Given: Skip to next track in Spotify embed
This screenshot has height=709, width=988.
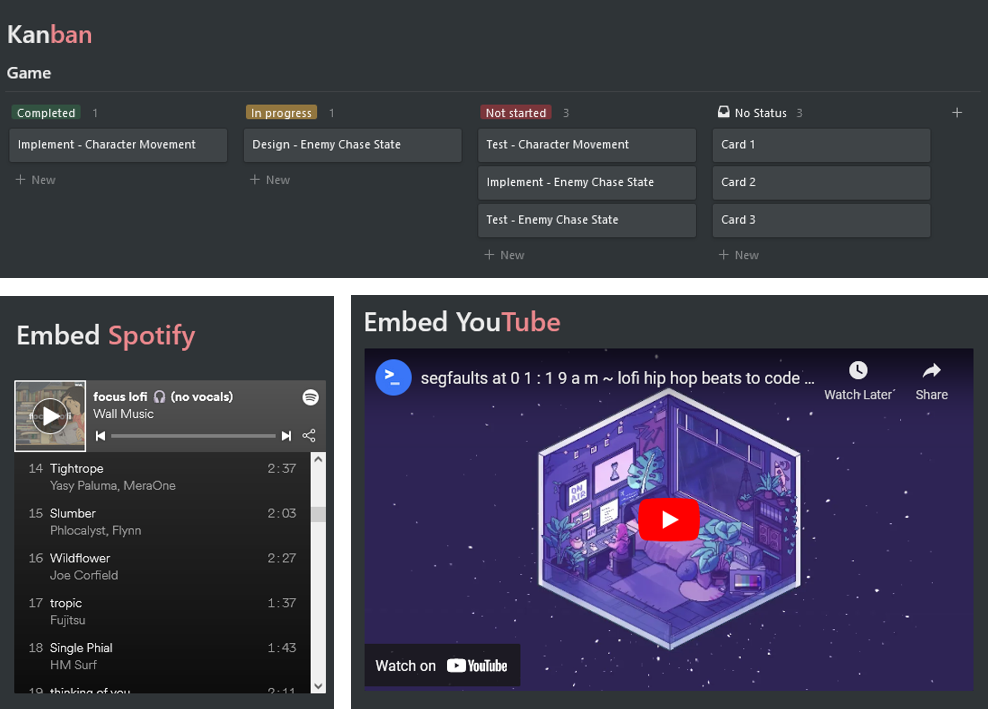Looking at the screenshot, I should (287, 435).
